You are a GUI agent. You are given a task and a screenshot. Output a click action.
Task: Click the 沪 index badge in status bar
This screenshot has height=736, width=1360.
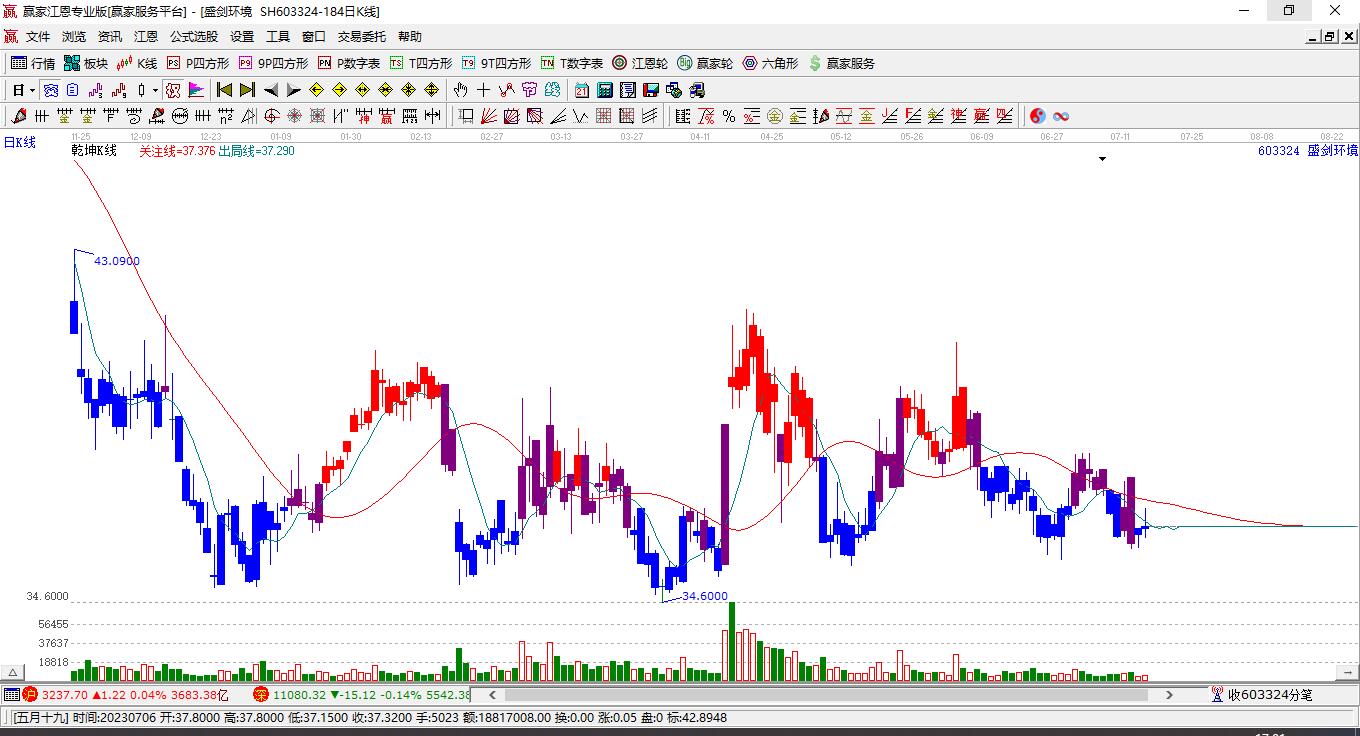[30, 694]
